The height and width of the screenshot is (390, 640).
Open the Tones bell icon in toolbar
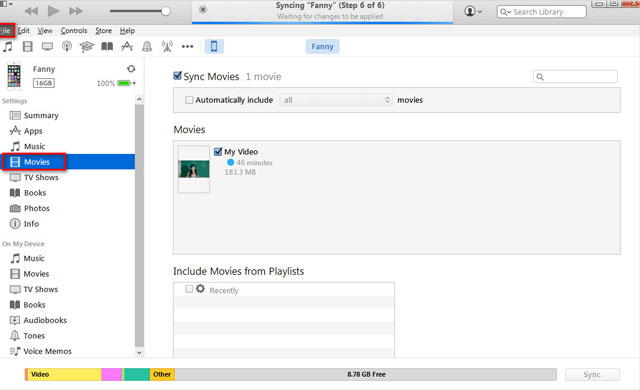(x=147, y=47)
